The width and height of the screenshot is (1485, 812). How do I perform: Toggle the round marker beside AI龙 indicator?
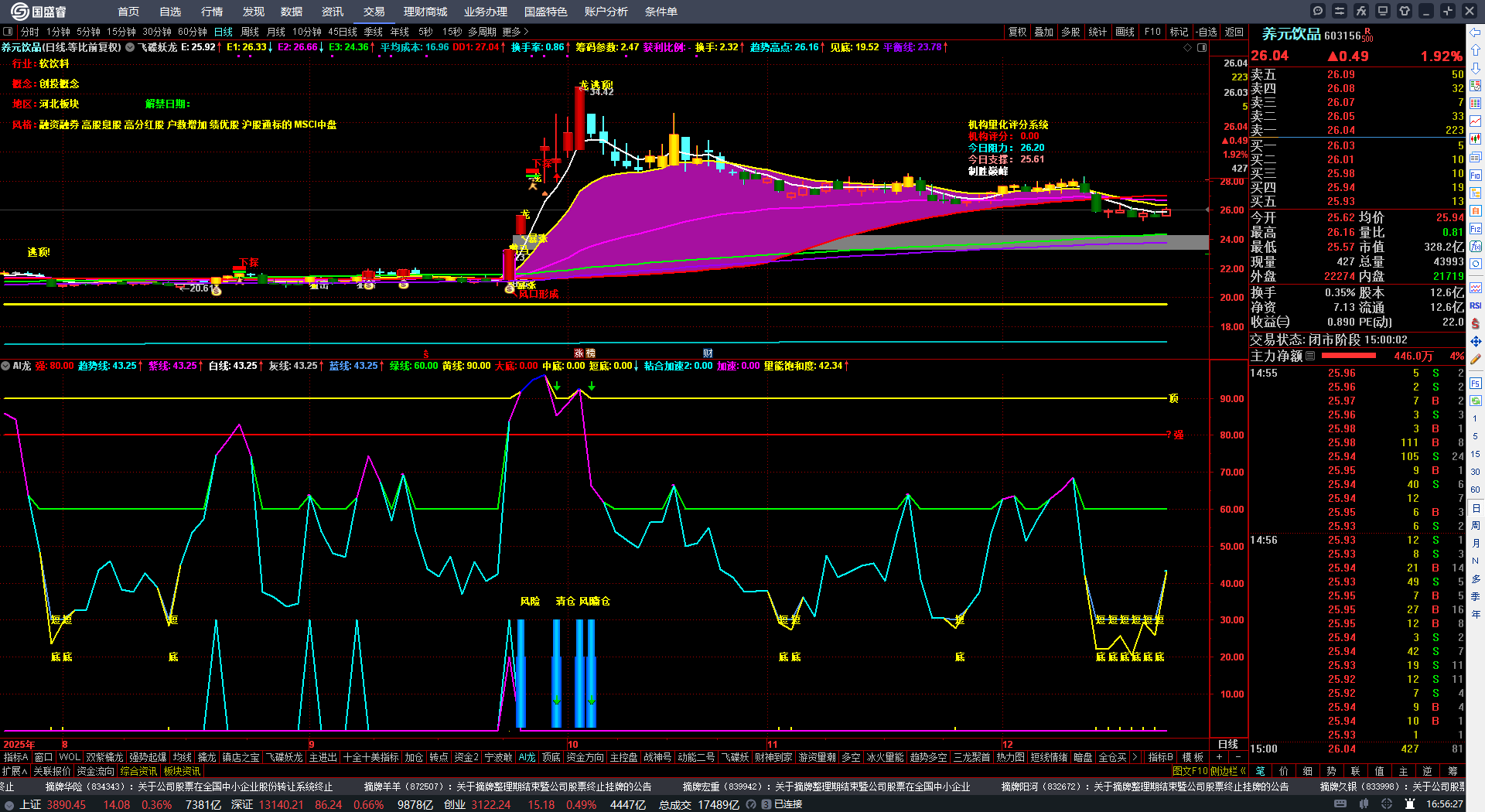point(5,366)
